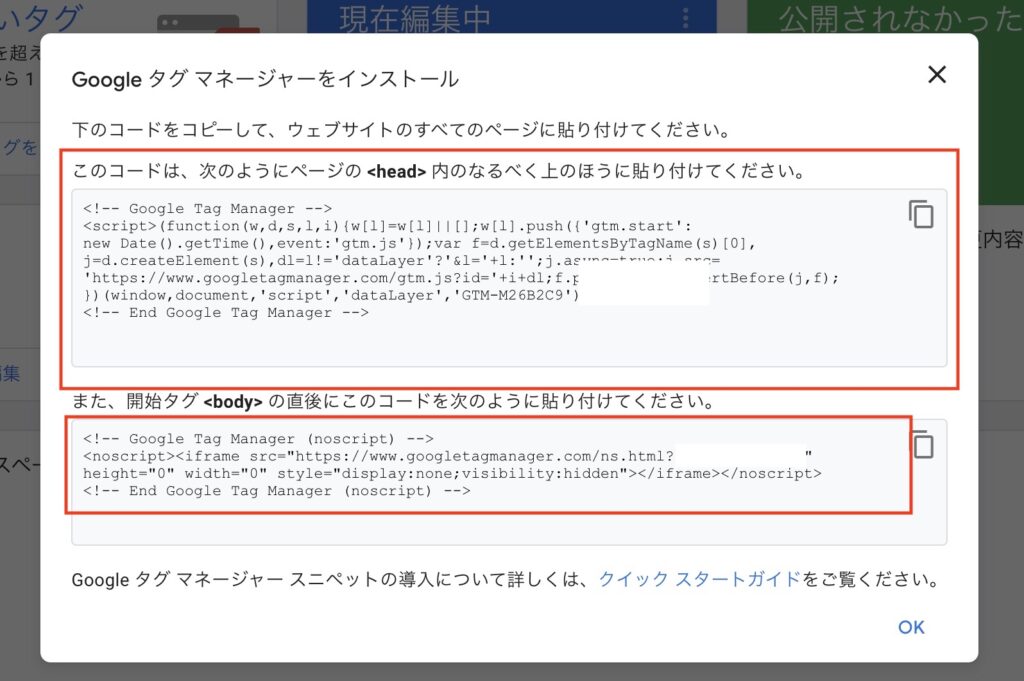Click the '<!-- End Google Tag Manager -->' line
The width and height of the screenshot is (1024, 681).
click(x=226, y=313)
